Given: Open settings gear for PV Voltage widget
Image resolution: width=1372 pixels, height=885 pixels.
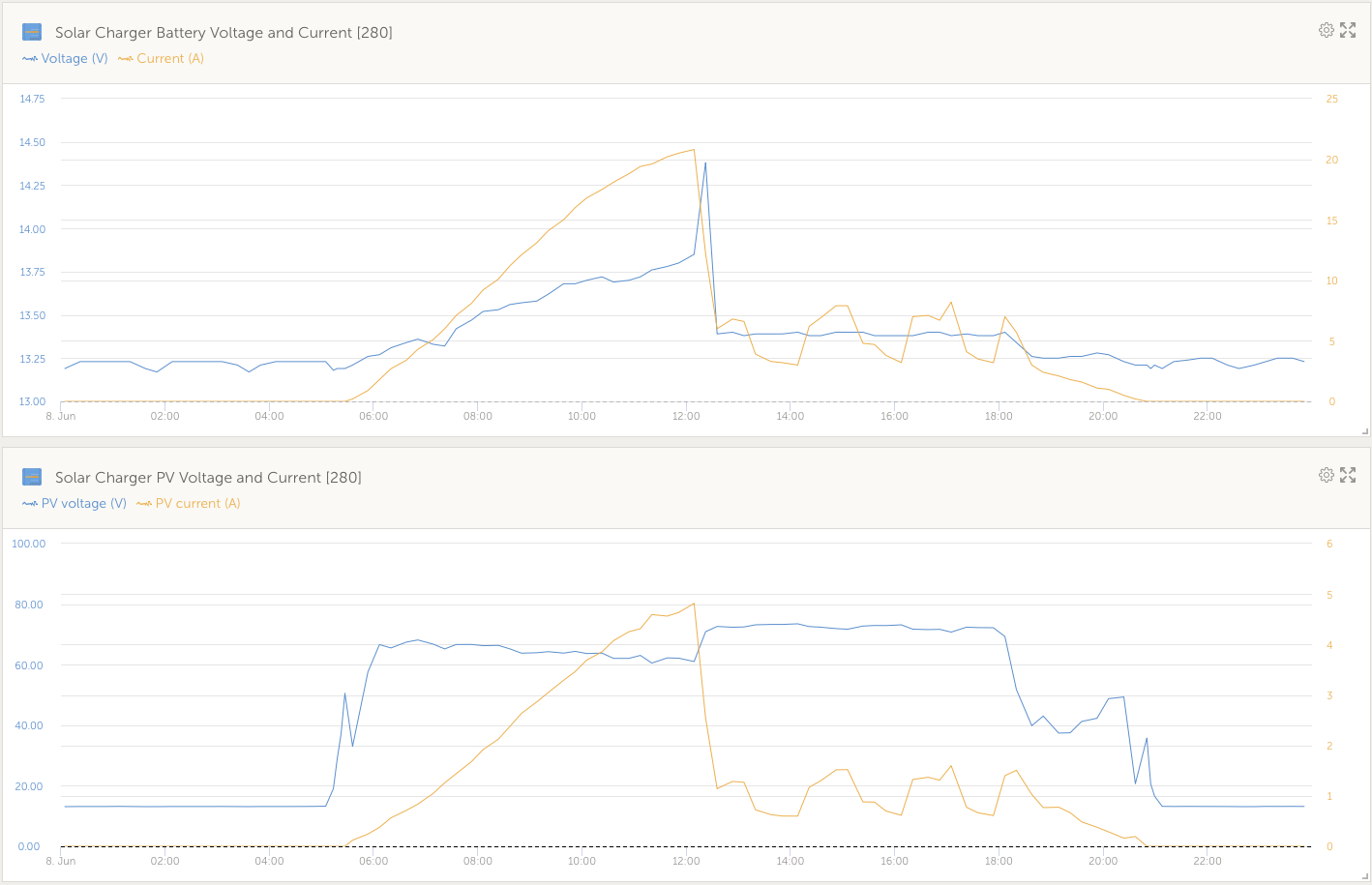Looking at the screenshot, I should pos(1326,475).
